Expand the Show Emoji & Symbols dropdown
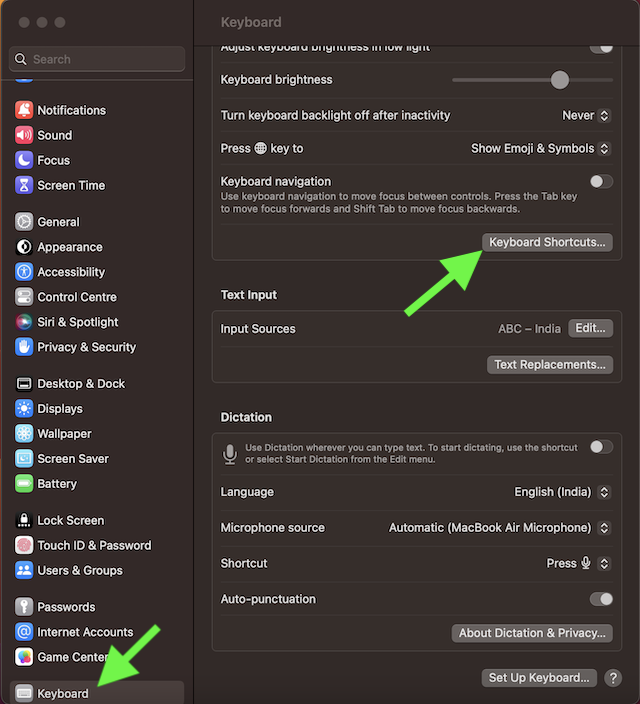640x704 pixels. tap(540, 149)
